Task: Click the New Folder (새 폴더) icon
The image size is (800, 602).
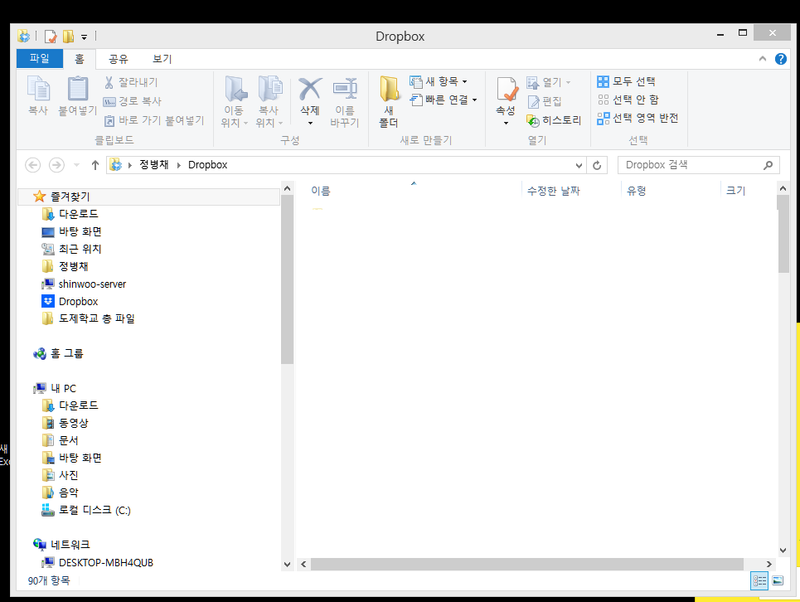Action: [x=389, y=102]
